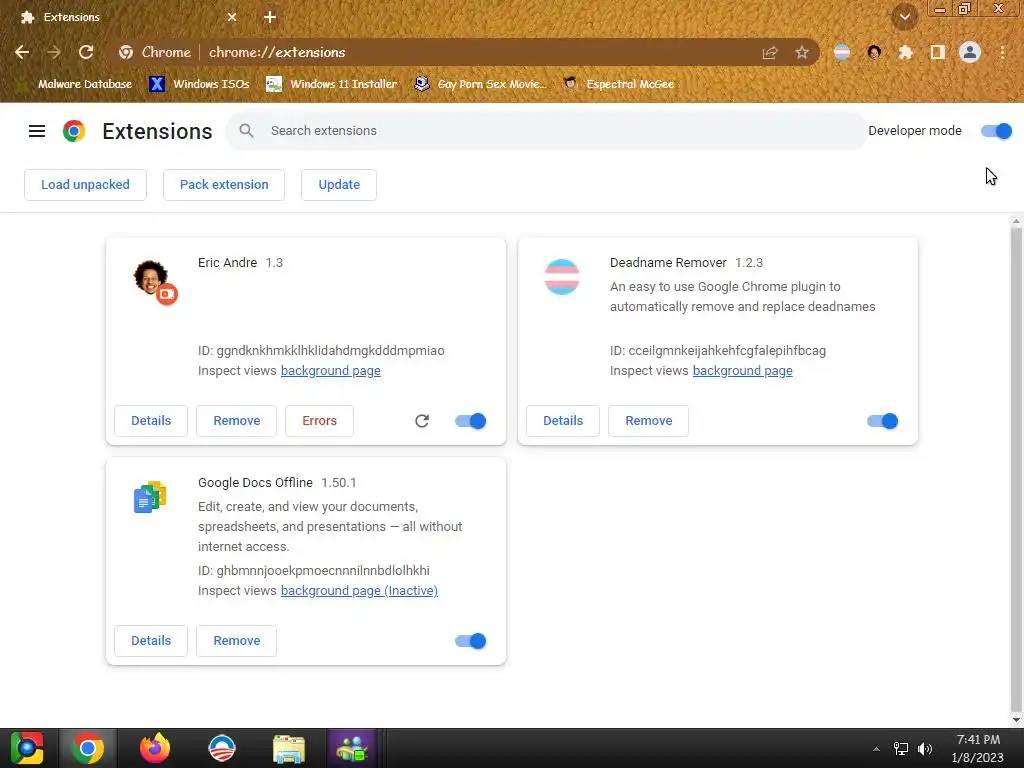Launch Firefox from the taskbar

point(155,748)
